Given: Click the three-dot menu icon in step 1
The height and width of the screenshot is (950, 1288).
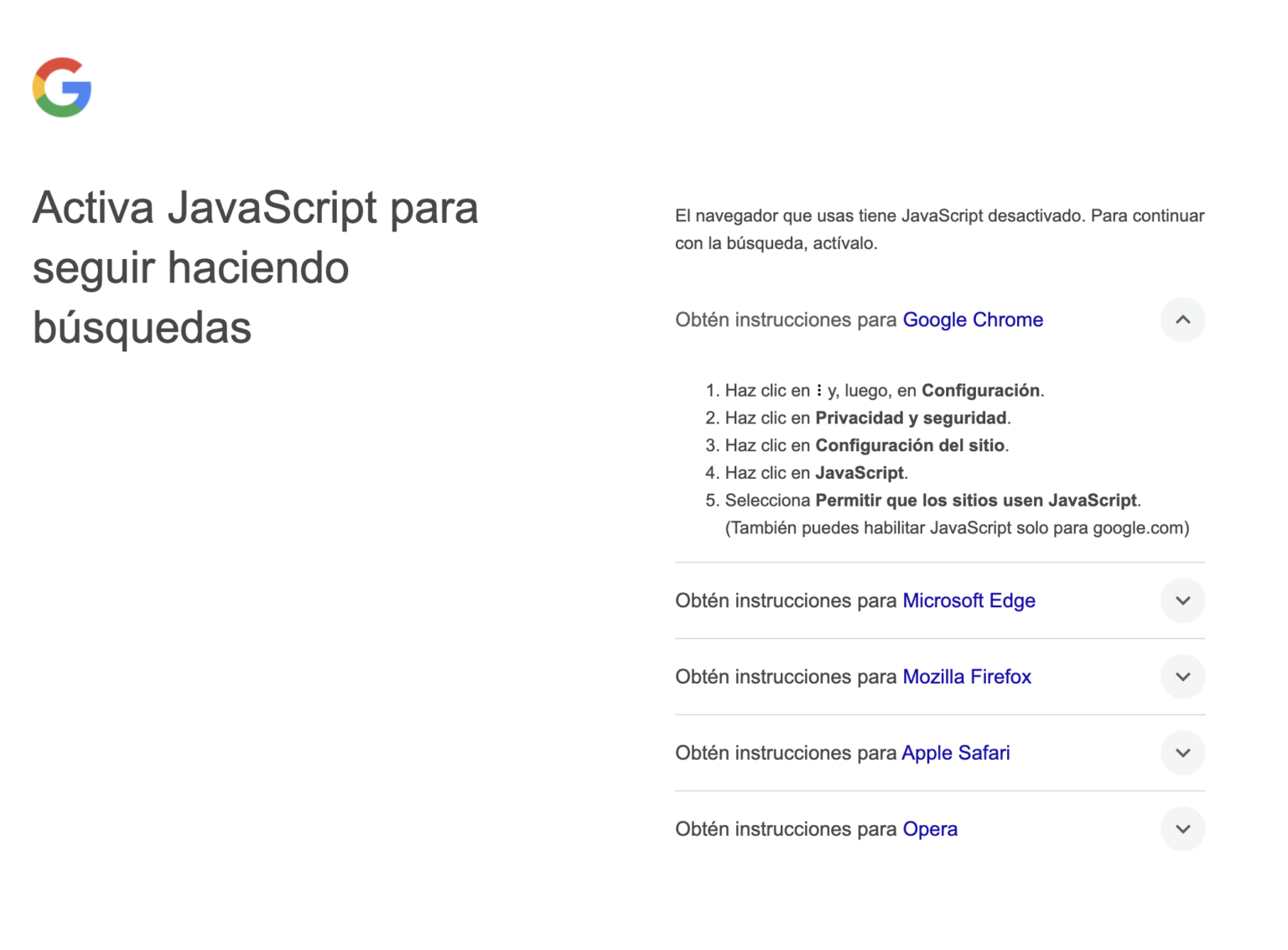Looking at the screenshot, I should 819,390.
